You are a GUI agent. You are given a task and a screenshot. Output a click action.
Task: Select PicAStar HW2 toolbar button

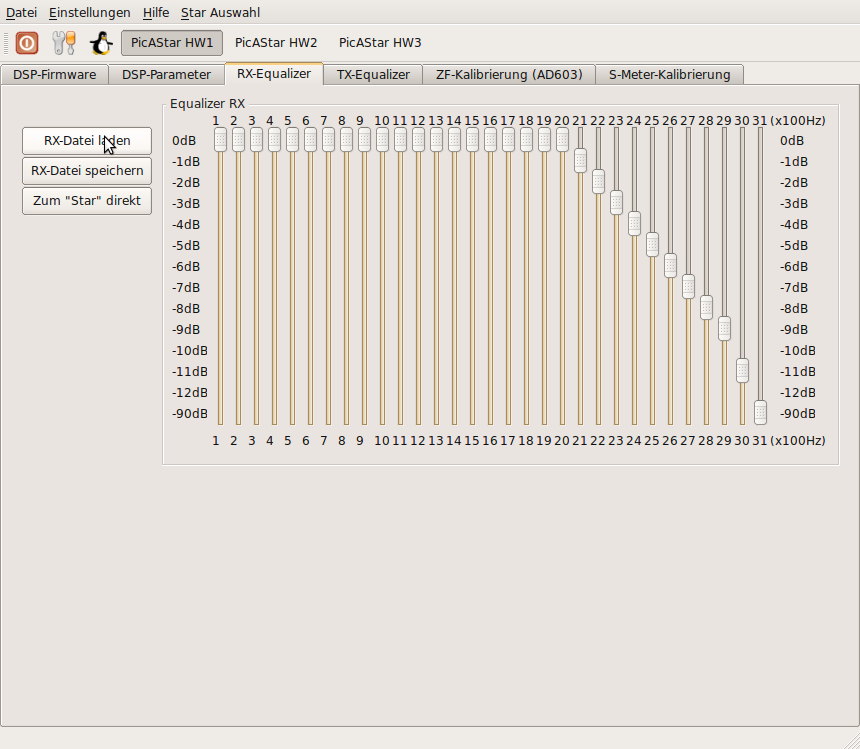(x=276, y=43)
